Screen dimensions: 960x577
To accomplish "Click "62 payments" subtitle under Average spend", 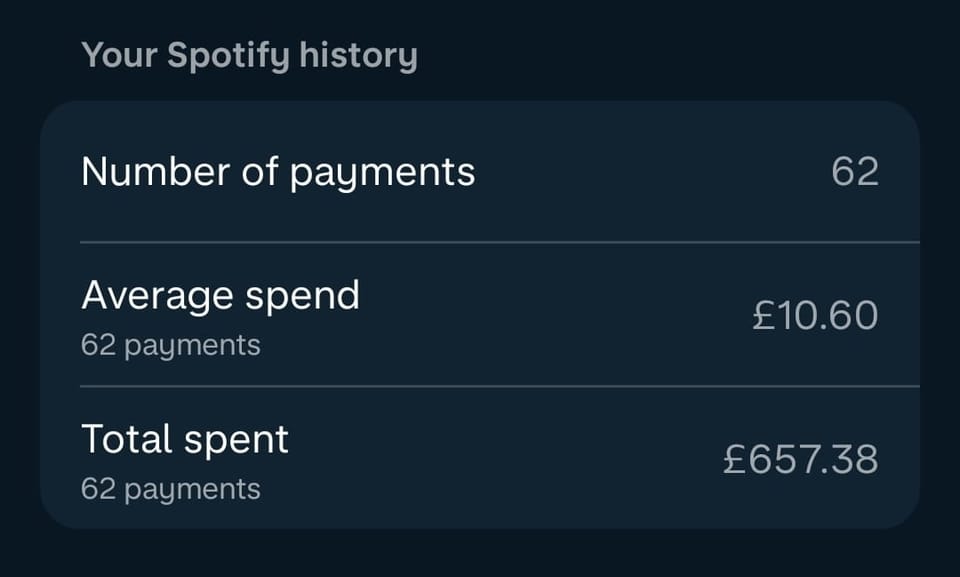I will [x=170, y=346].
